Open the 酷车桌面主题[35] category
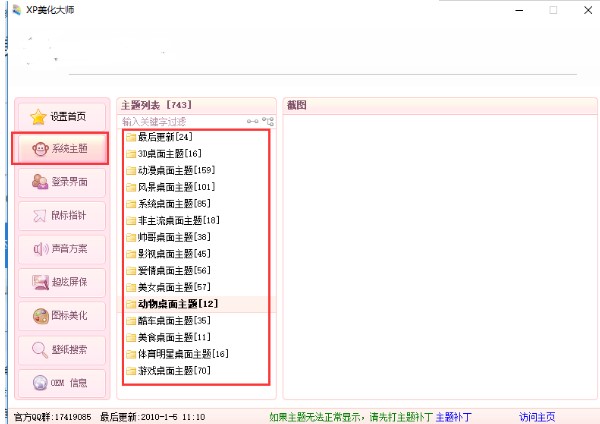This screenshot has height=424, width=600. click(x=168, y=320)
